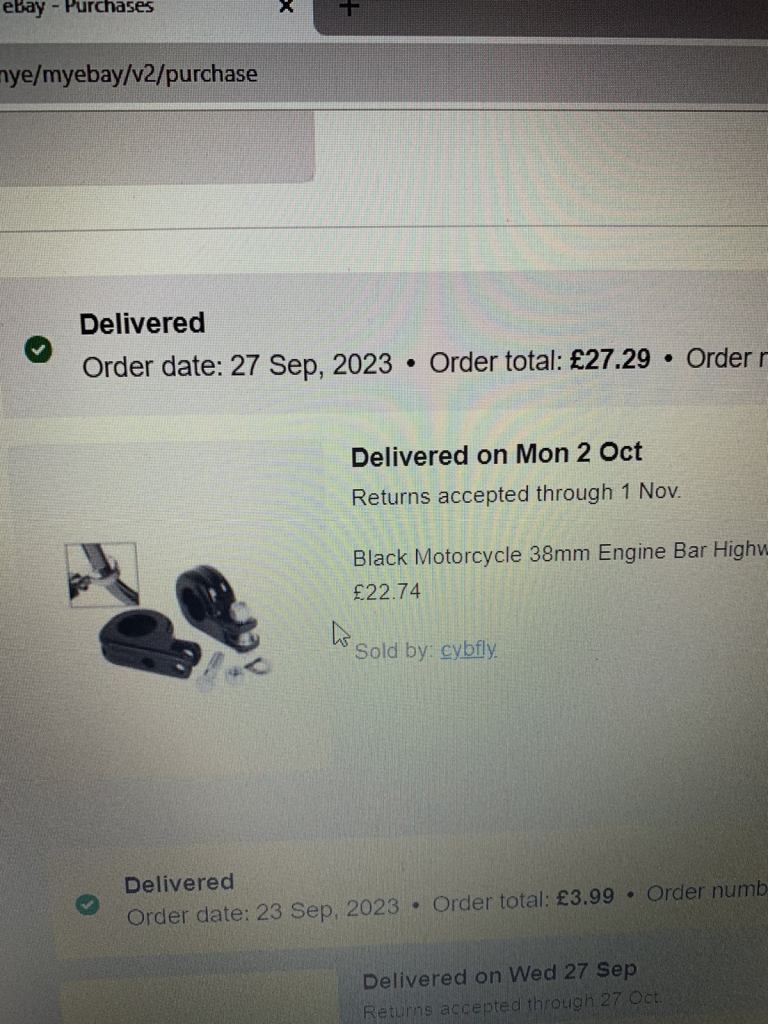The image size is (768, 1024).
Task: Click the Order total £27.29 text
Action: click(539, 360)
